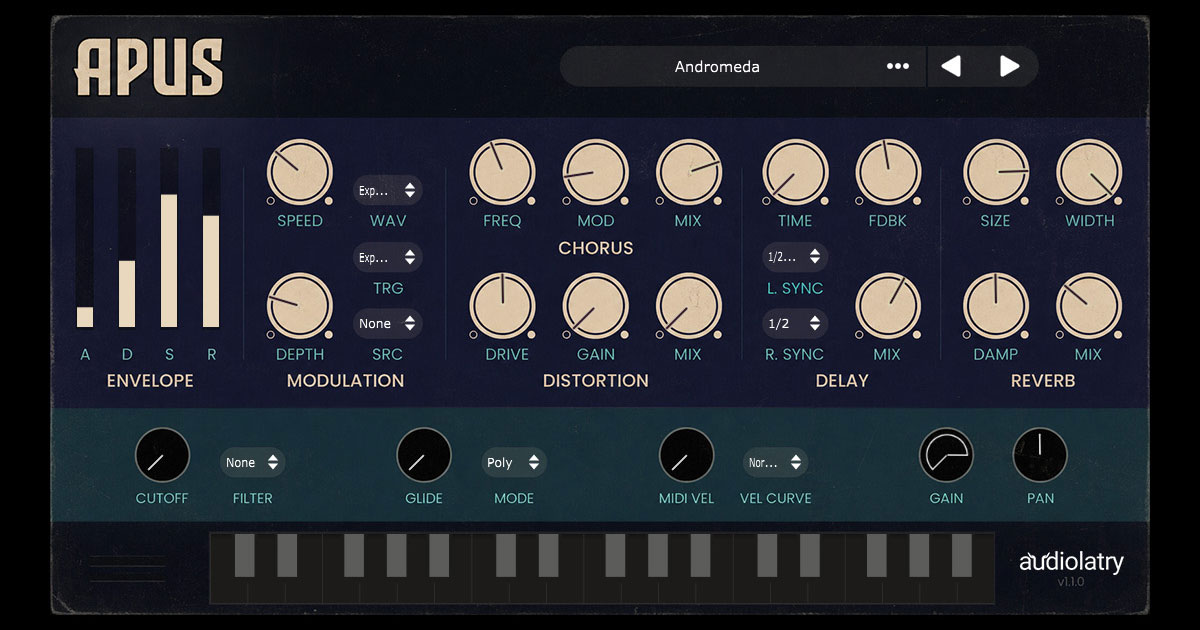Image resolution: width=1200 pixels, height=630 pixels.
Task: Click the modulation SPEED knob
Action: (299, 172)
